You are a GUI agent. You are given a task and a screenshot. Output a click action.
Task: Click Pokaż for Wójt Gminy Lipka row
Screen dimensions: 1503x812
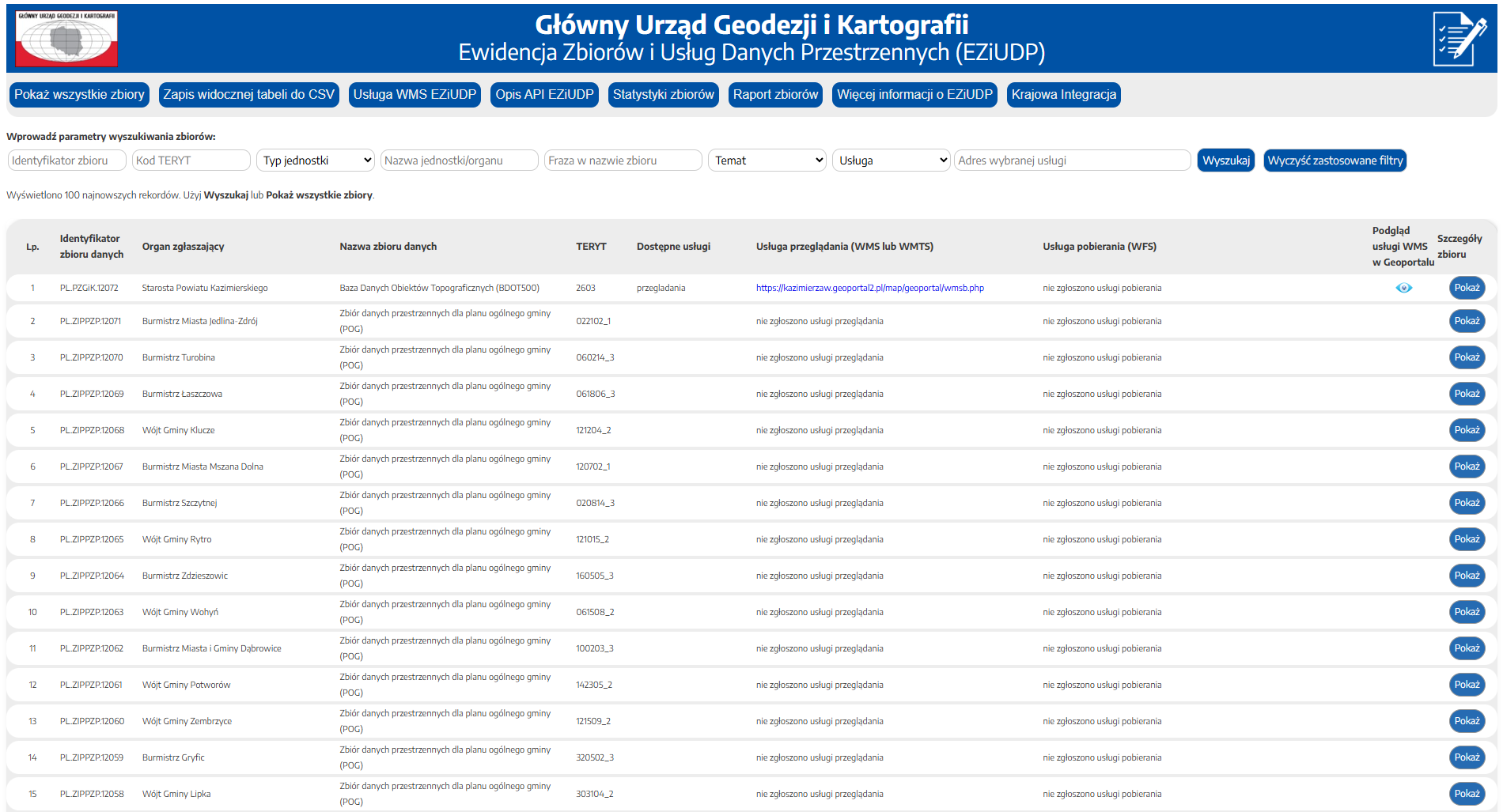(1467, 794)
